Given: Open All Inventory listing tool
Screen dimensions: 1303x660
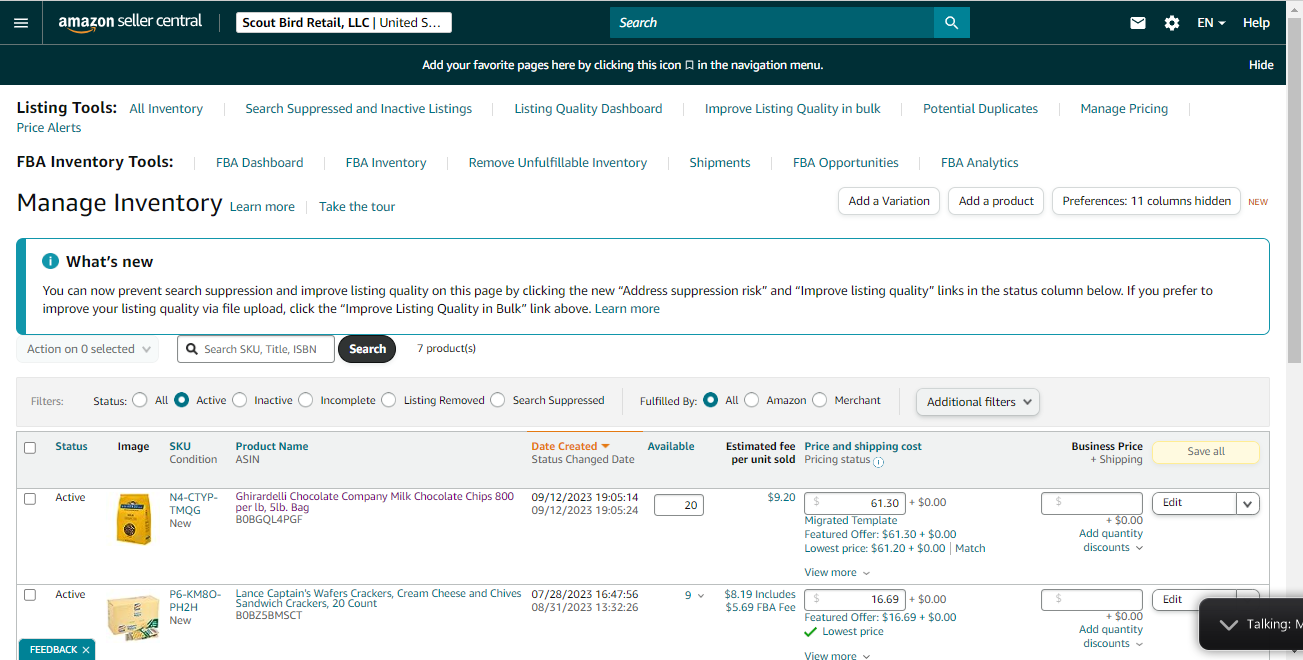Looking at the screenshot, I should click(x=166, y=109).
